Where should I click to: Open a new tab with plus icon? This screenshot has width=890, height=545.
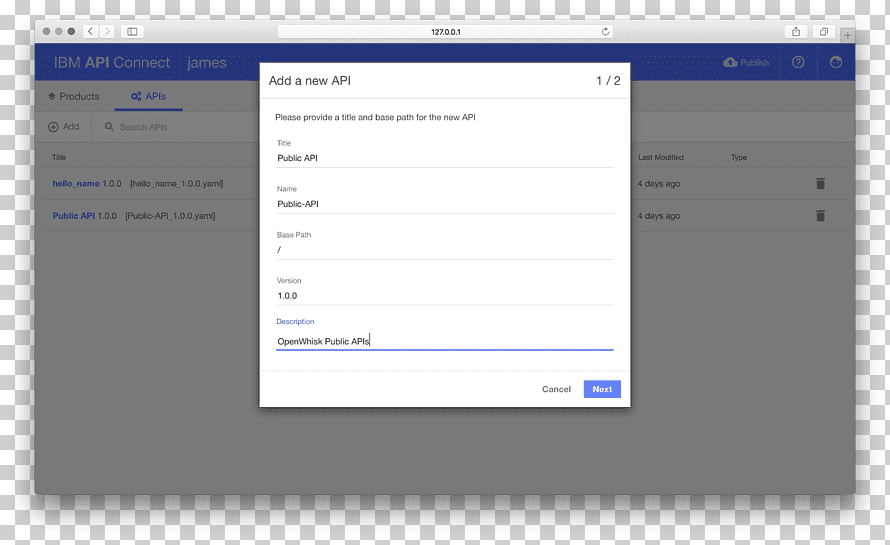pos(847,35)
